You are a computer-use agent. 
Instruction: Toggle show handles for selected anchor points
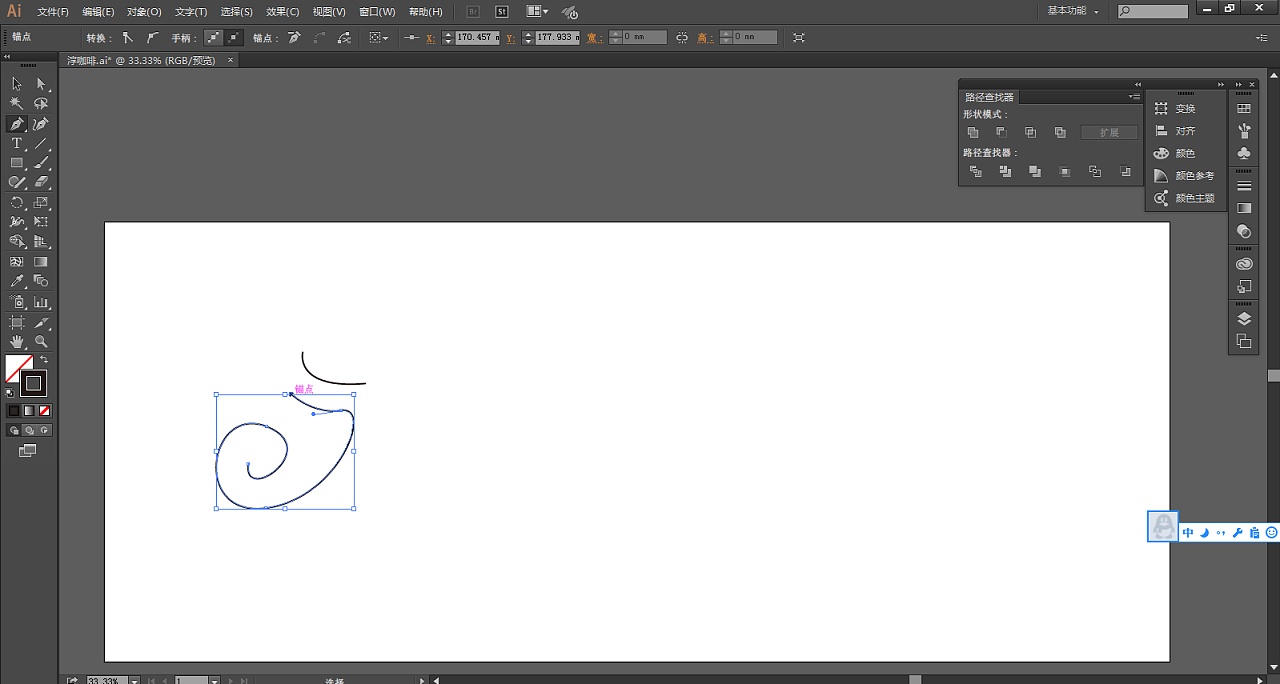(213, 37)
